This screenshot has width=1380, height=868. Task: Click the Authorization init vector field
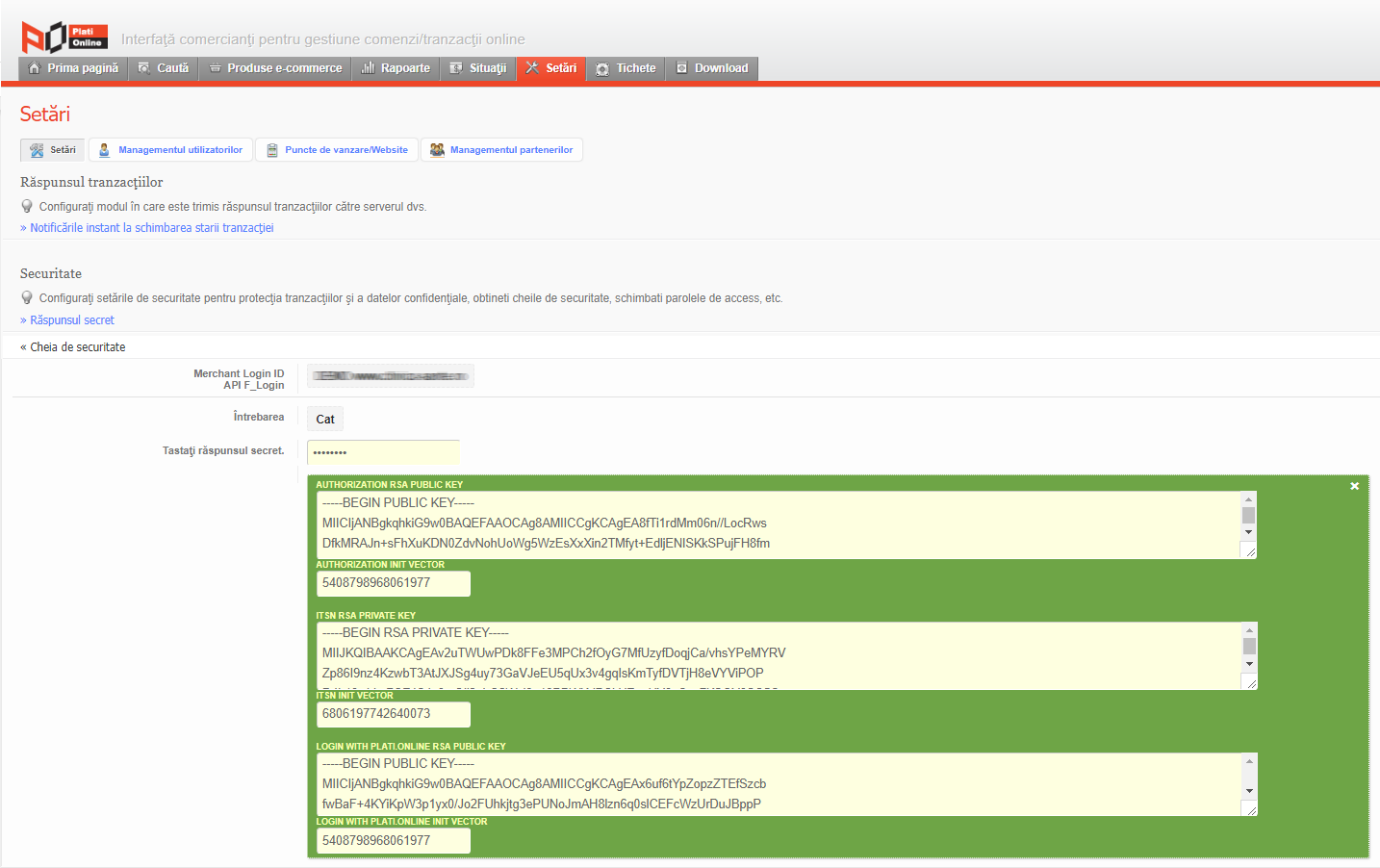[x=393, y=583]
